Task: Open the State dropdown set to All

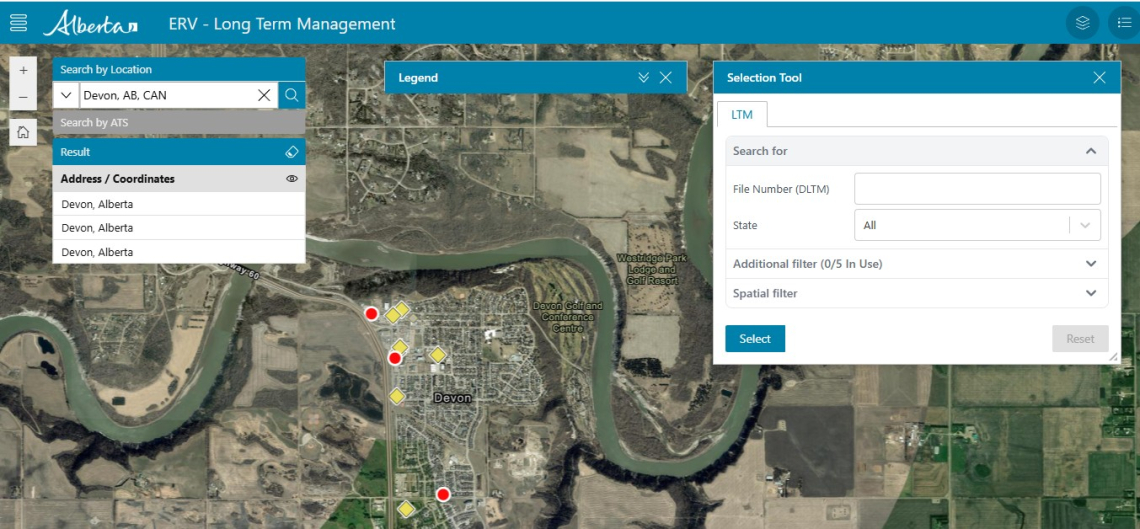Action: tap(977, 225)
